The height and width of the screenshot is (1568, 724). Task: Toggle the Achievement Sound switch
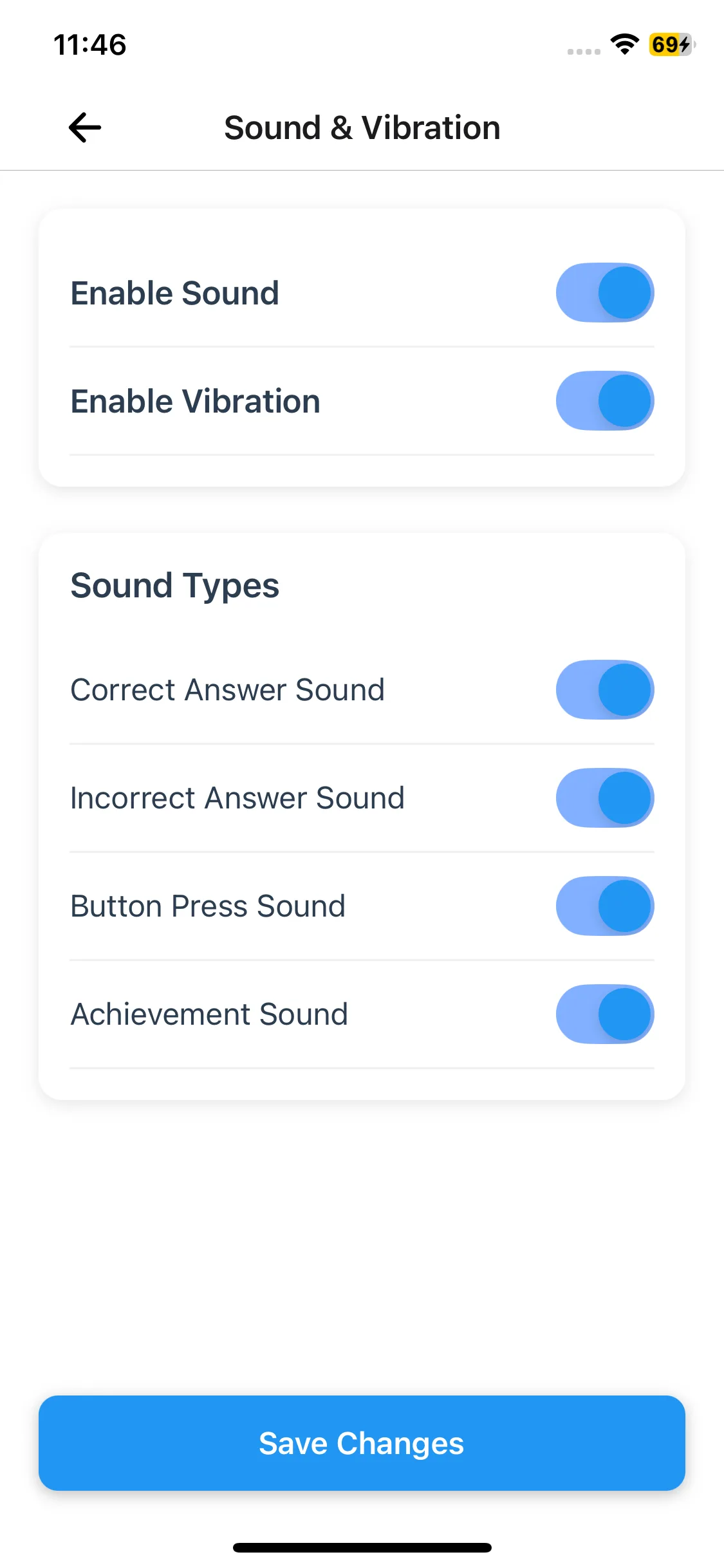[x=604, y=1014]
